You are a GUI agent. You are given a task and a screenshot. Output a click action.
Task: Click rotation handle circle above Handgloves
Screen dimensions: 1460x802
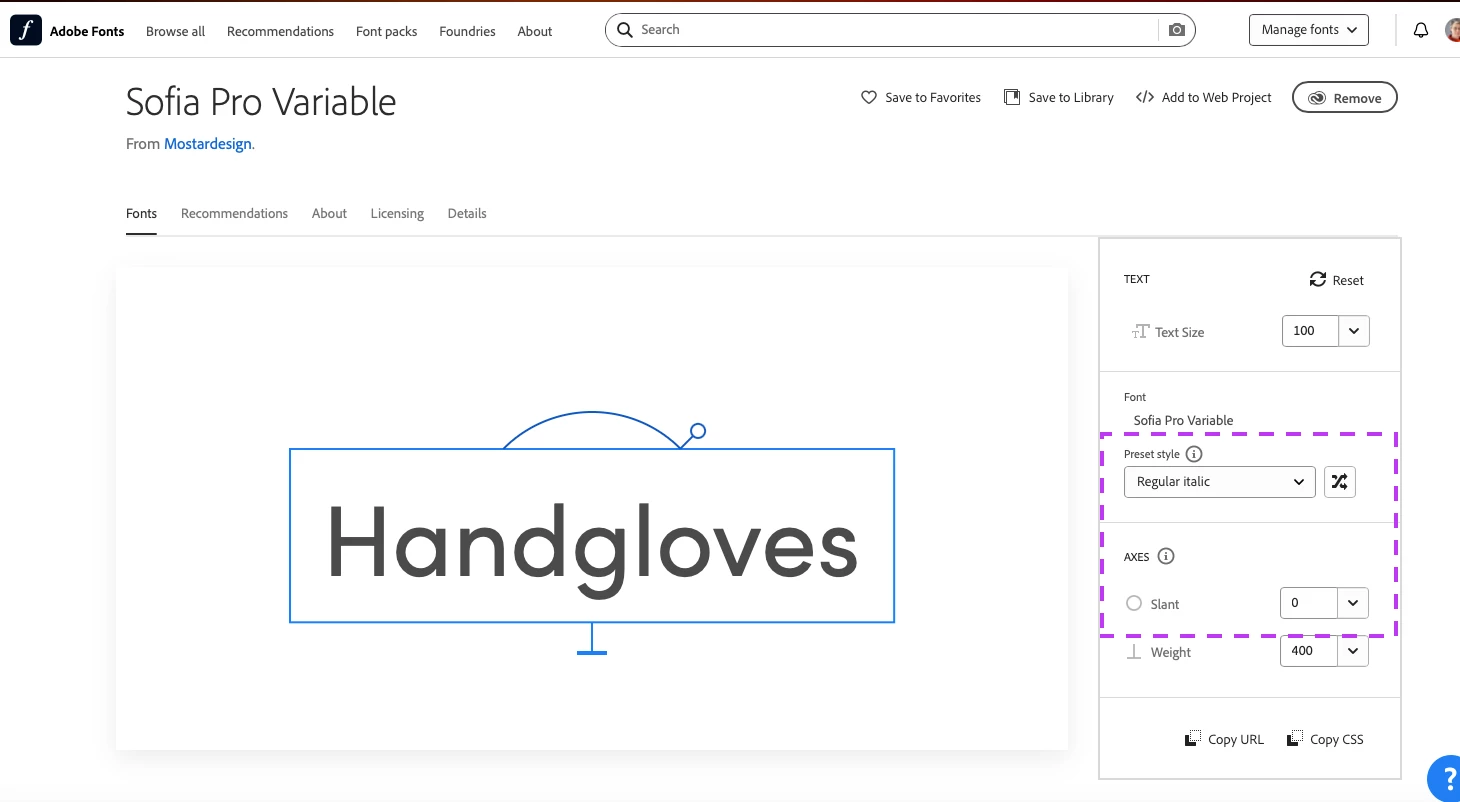[x=698, y=431]
